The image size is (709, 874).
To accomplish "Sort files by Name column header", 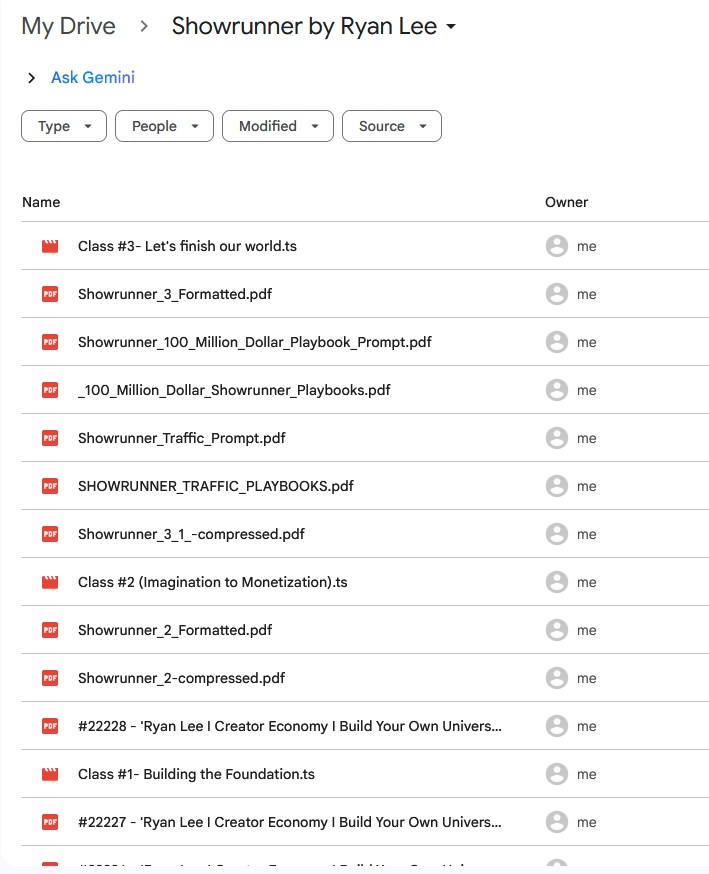I will pyautogui.click(x=41, y=202).
